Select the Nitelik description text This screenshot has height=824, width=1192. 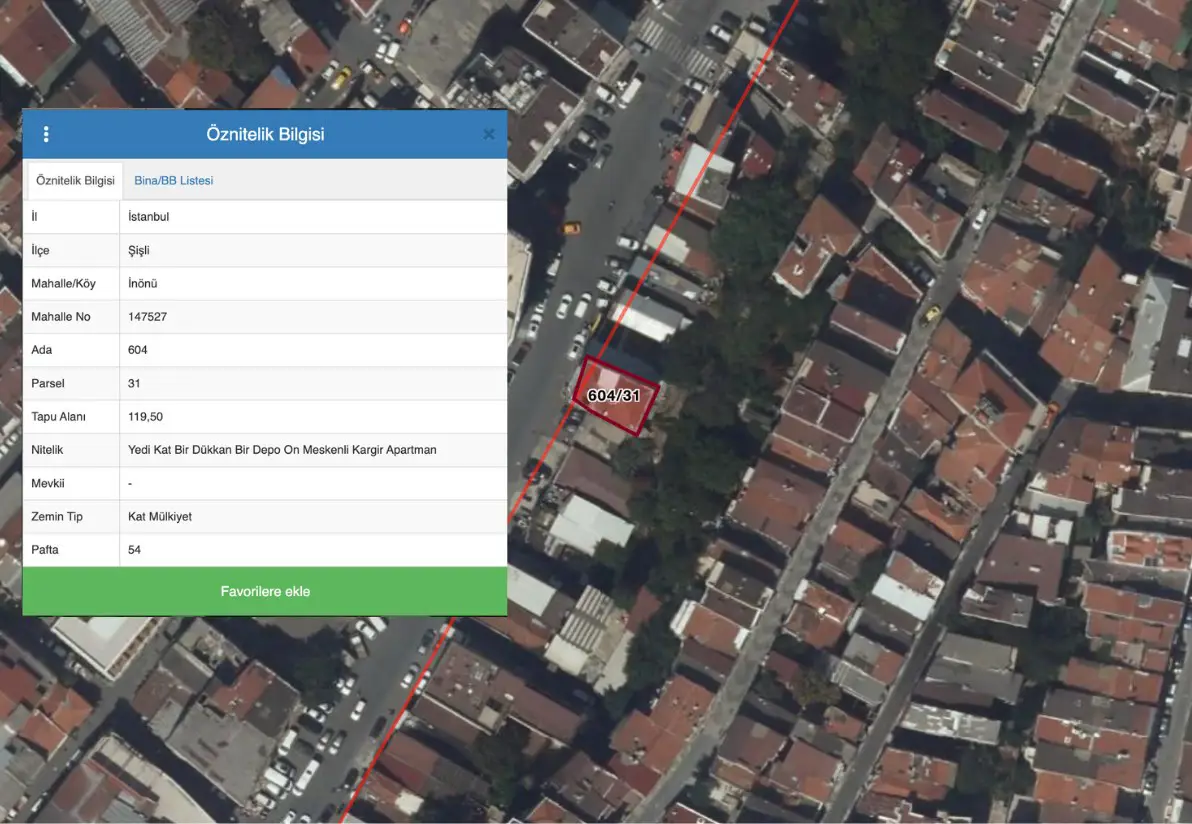(282, 450)
